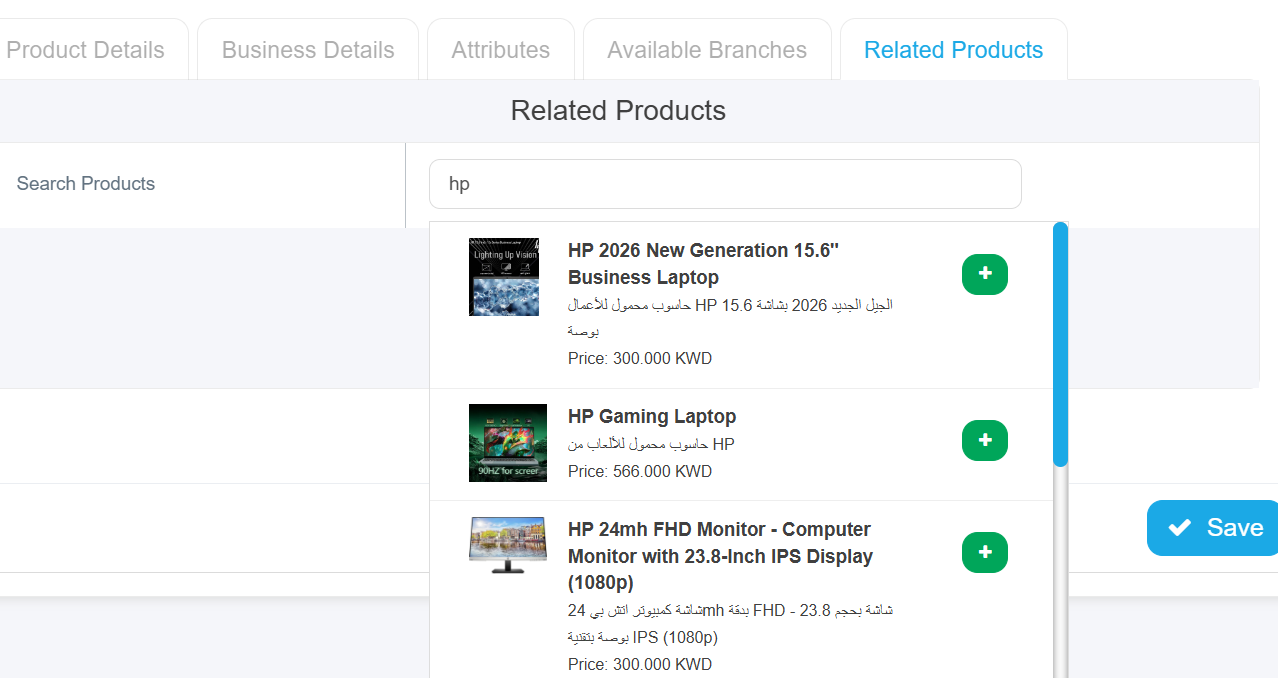Screen dimensions: 1278x678
Task: Add HP 24mh FHD Monitor with plus icon
Action: coord(985,552)
